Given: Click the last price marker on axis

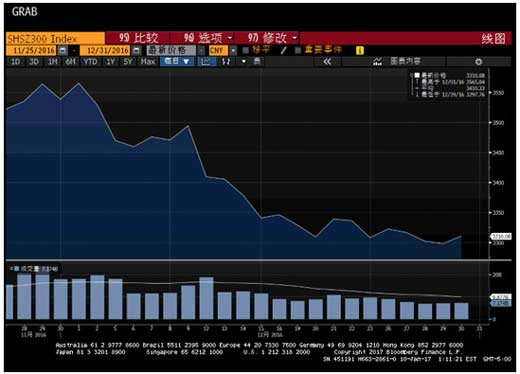Looking at the screenshot, I should pos(500,236).
